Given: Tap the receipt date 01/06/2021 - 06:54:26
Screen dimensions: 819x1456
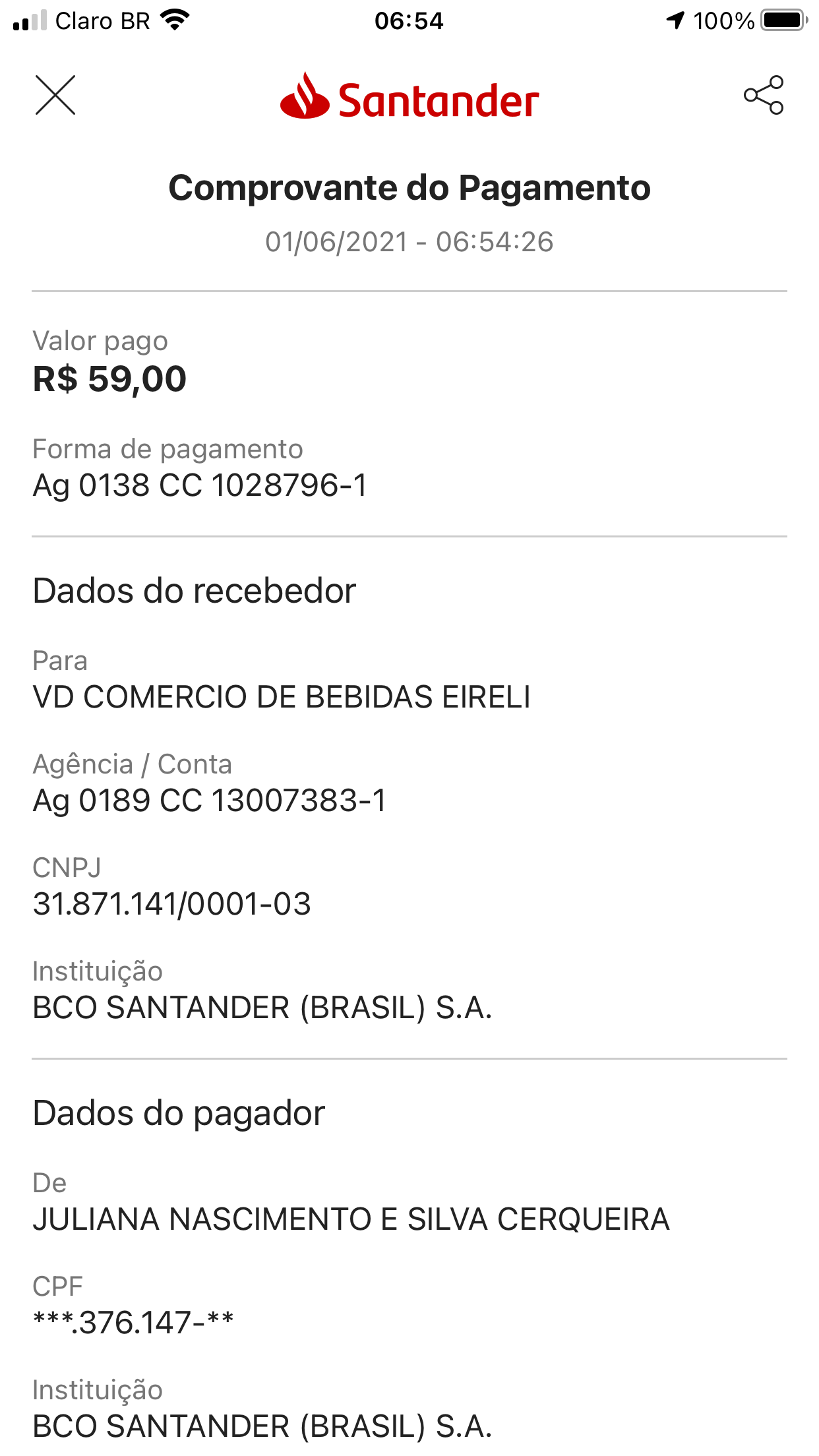Looking at the screenshot, I should click(409, 242).
